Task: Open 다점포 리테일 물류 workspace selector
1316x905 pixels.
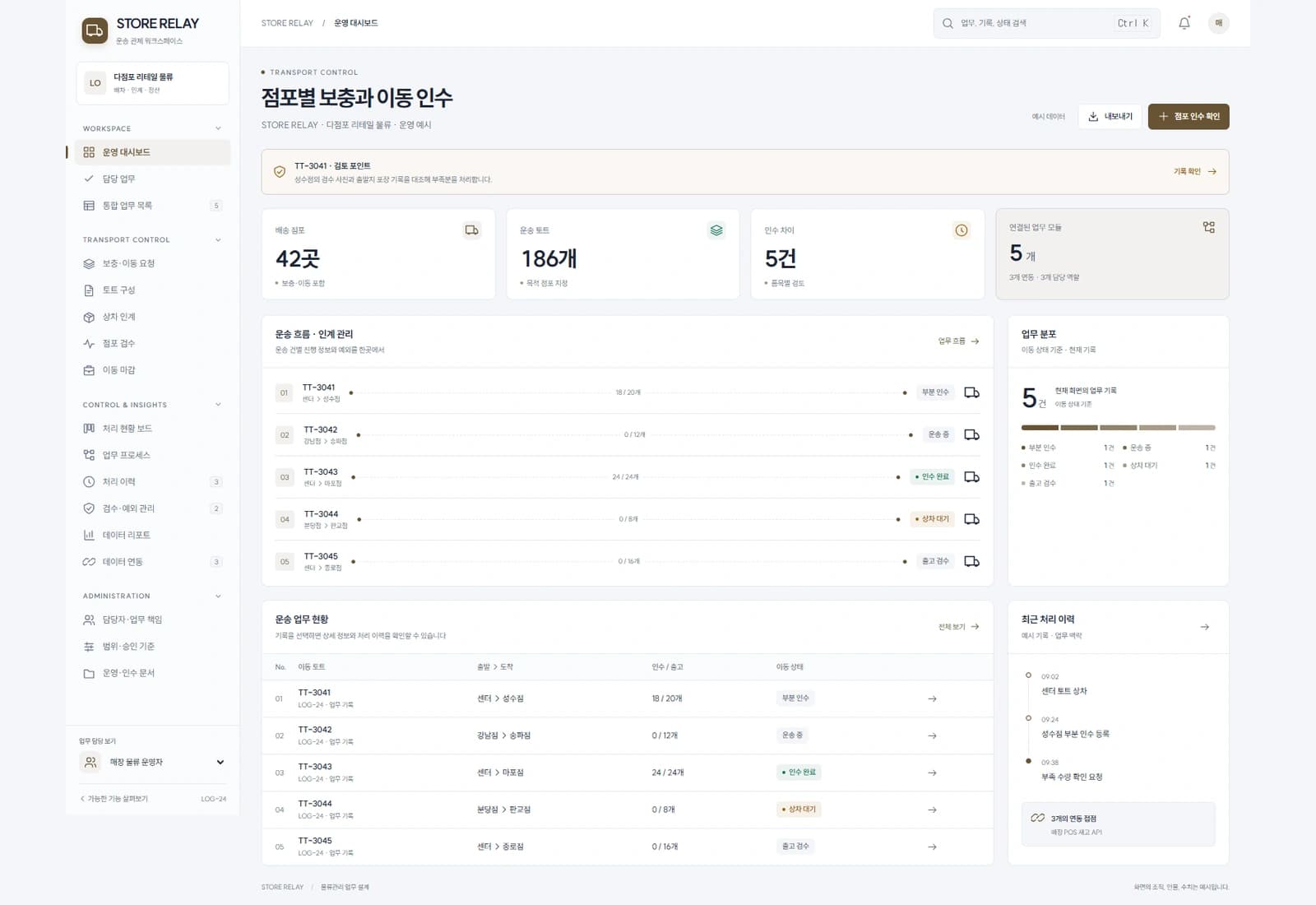Action: [152, 83]
